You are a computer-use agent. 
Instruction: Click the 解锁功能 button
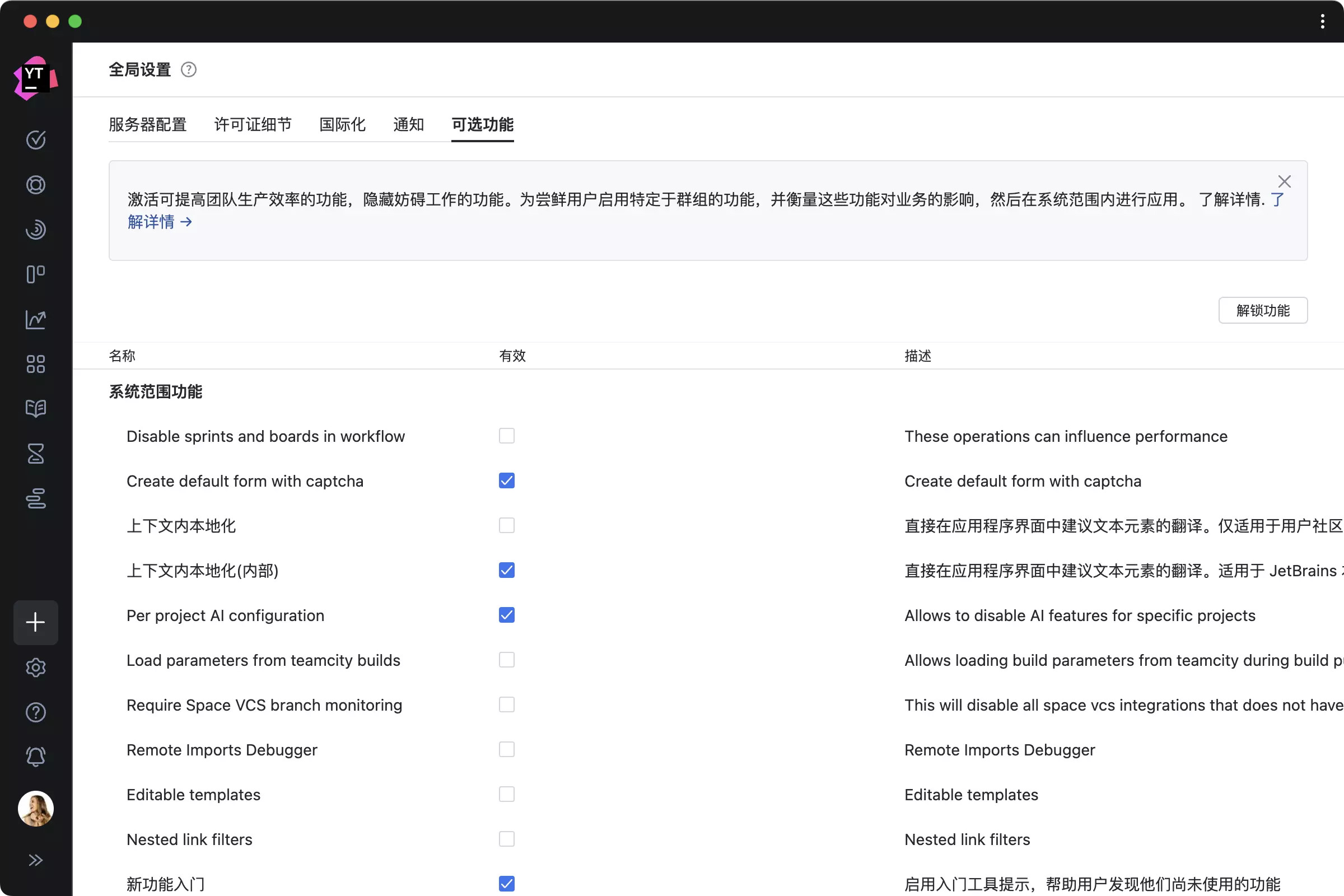1262,310
